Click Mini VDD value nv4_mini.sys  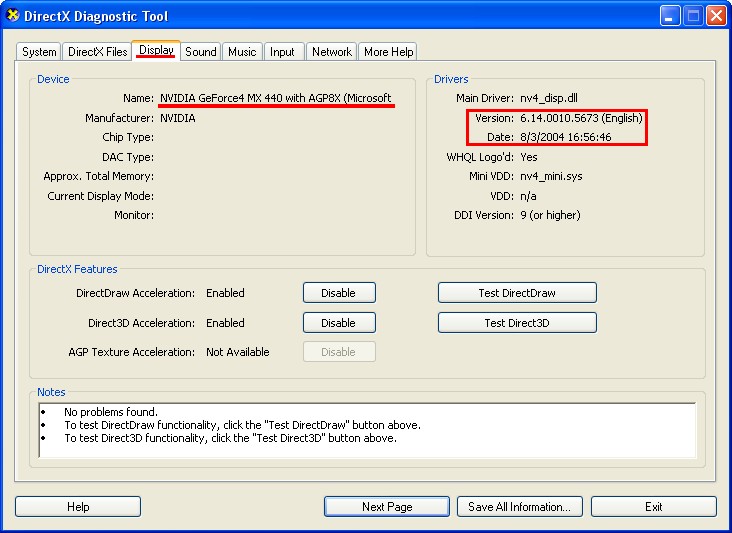pyautogui.click(x=551, y=176)
